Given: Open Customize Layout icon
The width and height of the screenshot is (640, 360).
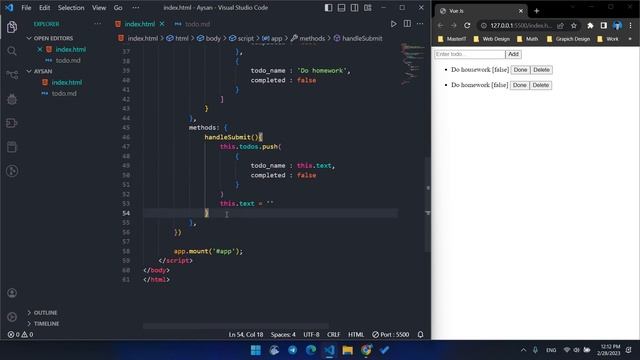Looking at the screenshot, I should pos(367,8).
